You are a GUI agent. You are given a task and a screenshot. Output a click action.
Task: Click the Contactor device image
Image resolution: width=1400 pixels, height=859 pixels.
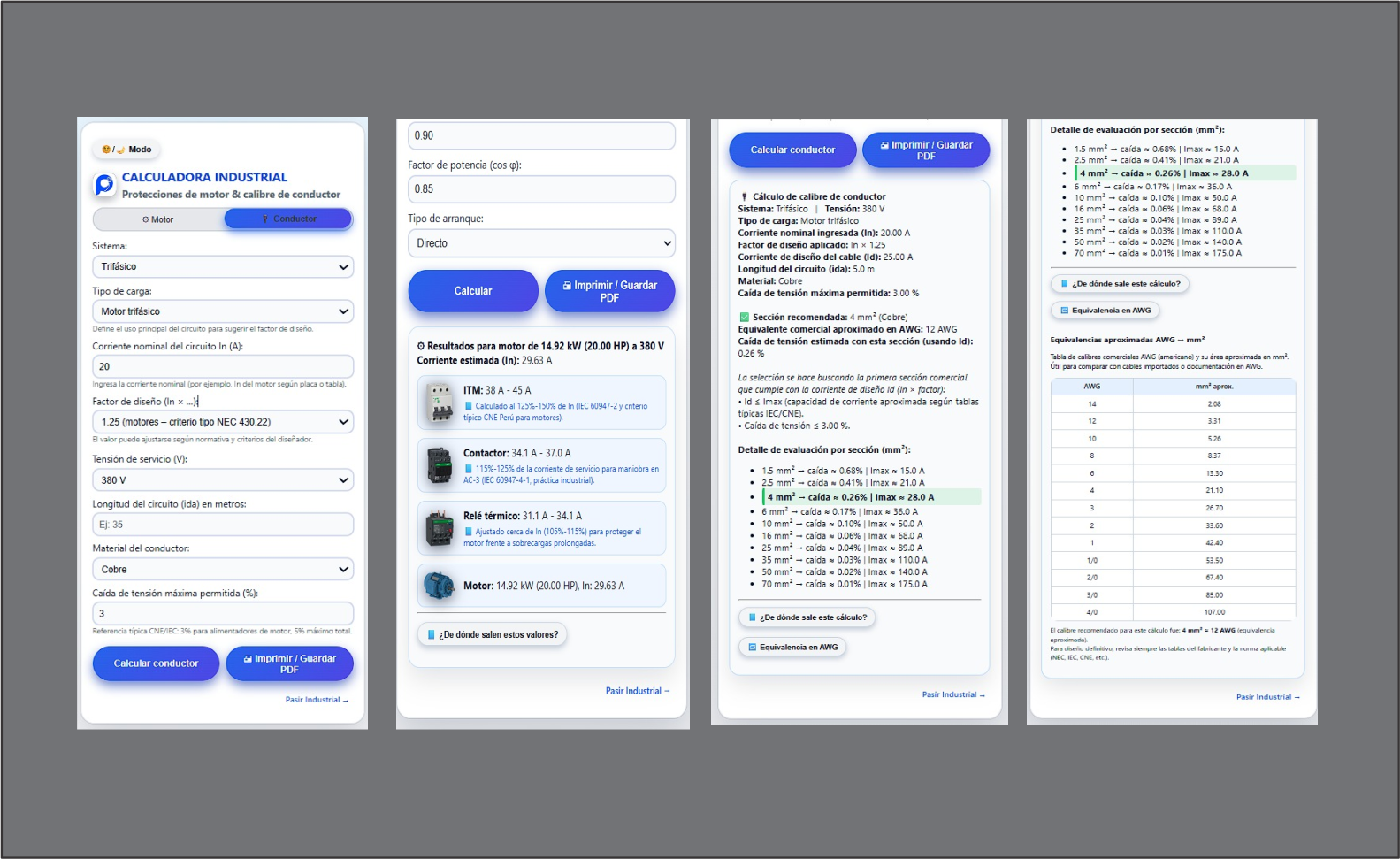coord(440,465)
